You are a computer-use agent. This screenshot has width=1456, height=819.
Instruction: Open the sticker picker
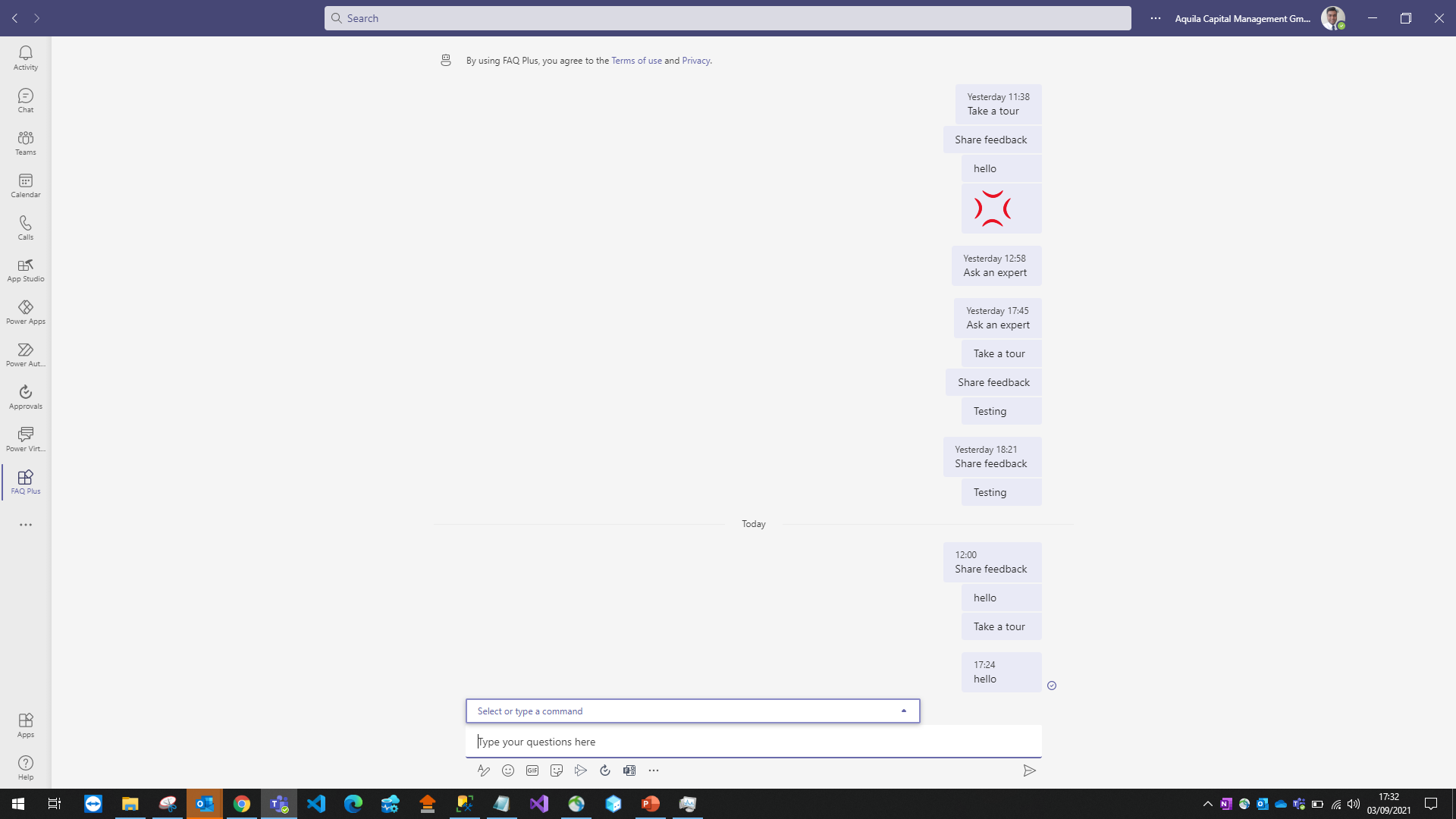click(x=557, y=770)
